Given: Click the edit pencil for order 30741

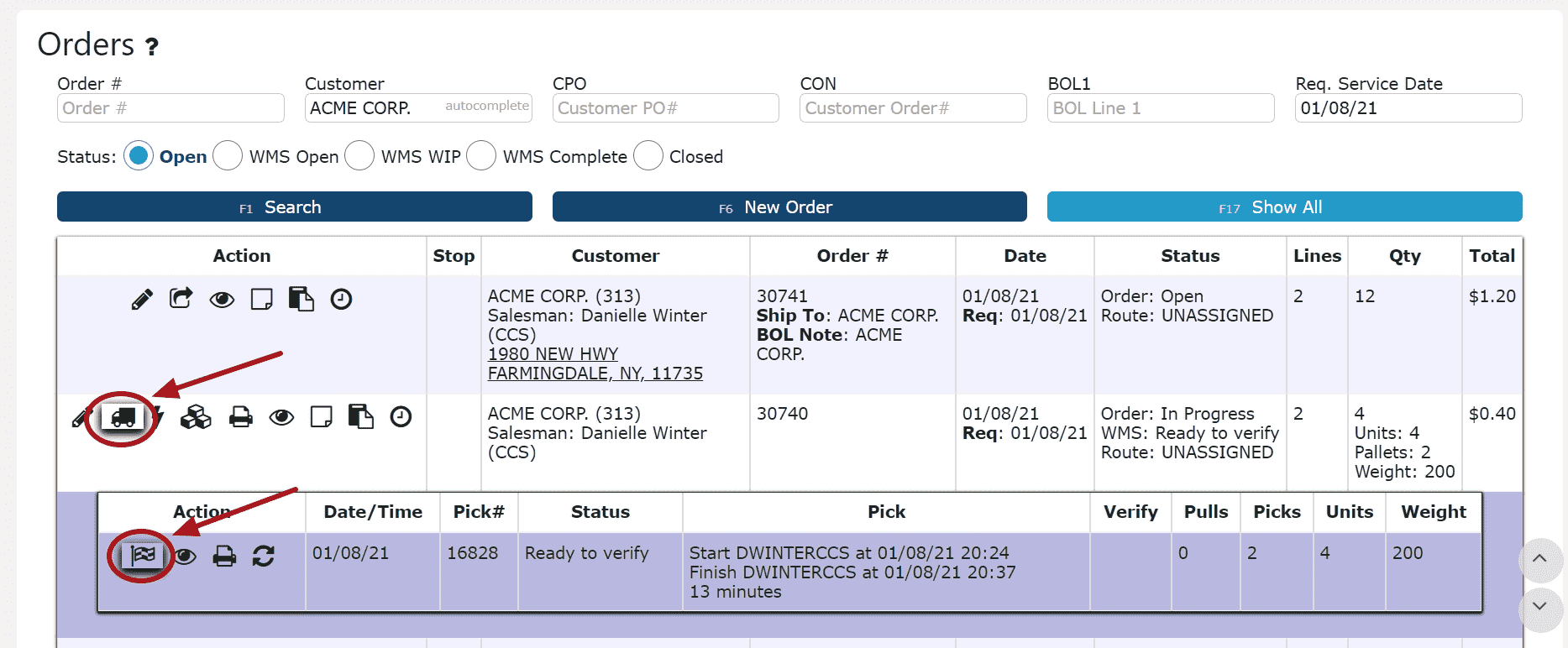Looking at the screenshot, I should pyautogui.click(x=142, y=300).
